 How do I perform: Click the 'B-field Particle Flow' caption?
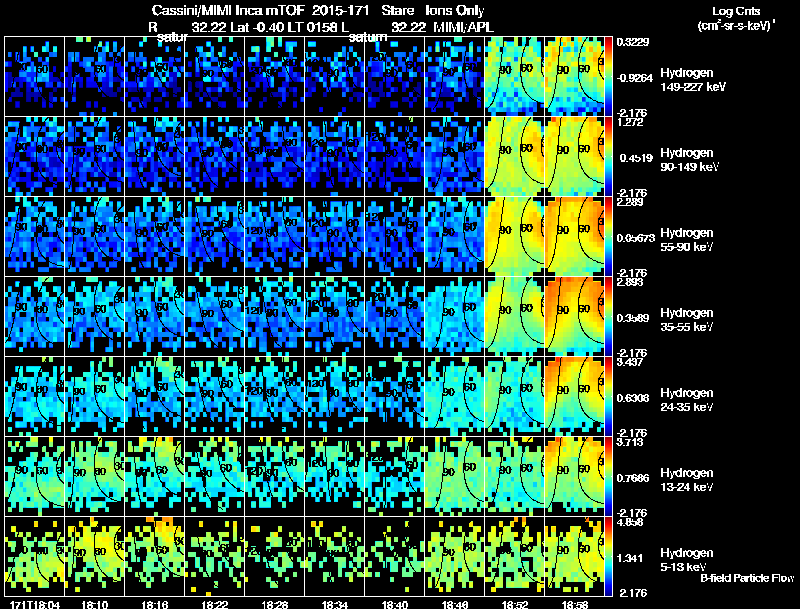click(x=747, y=578)
